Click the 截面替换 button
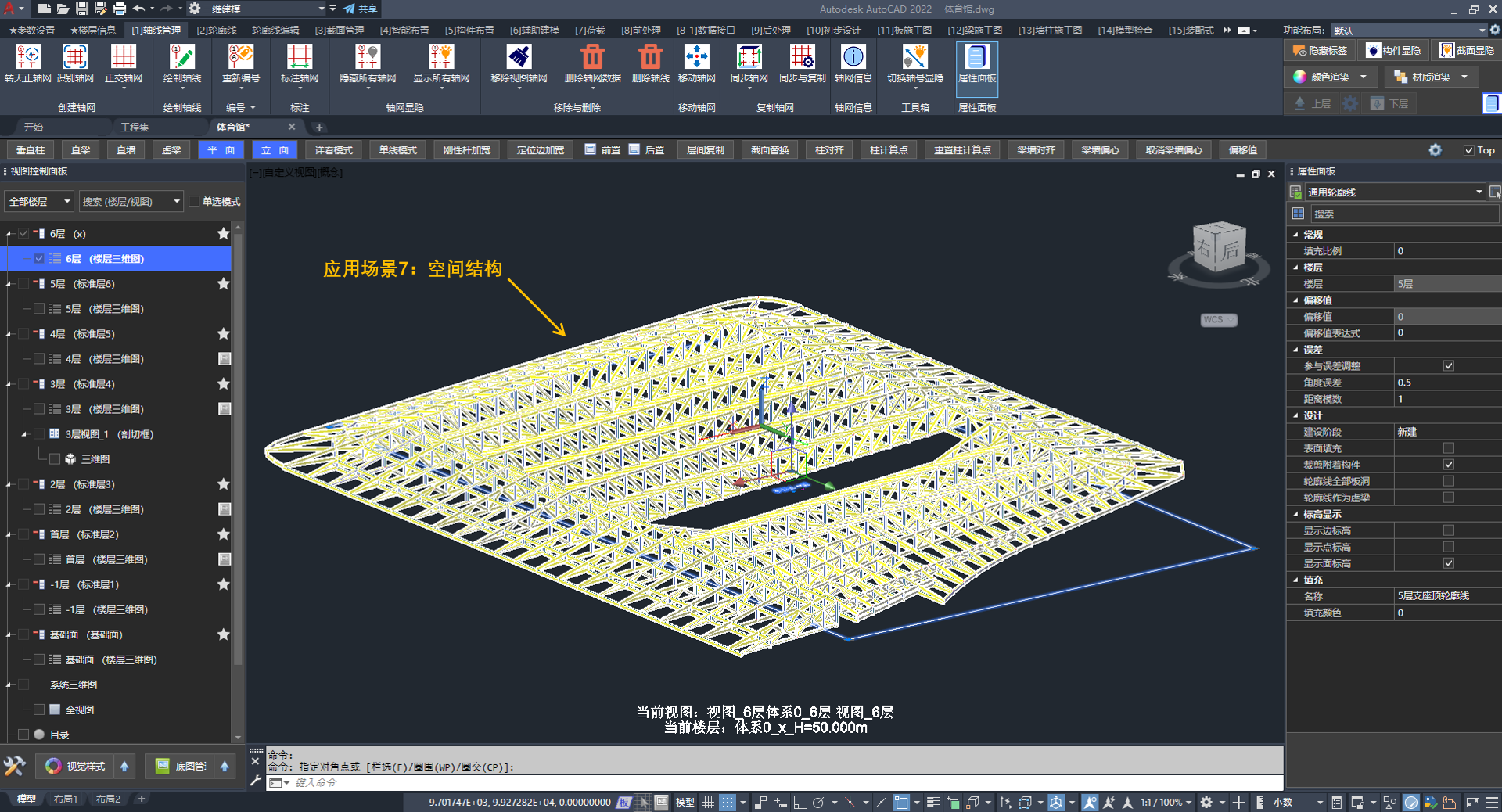Screen dimensions: 1502x812 coord(769,150)
